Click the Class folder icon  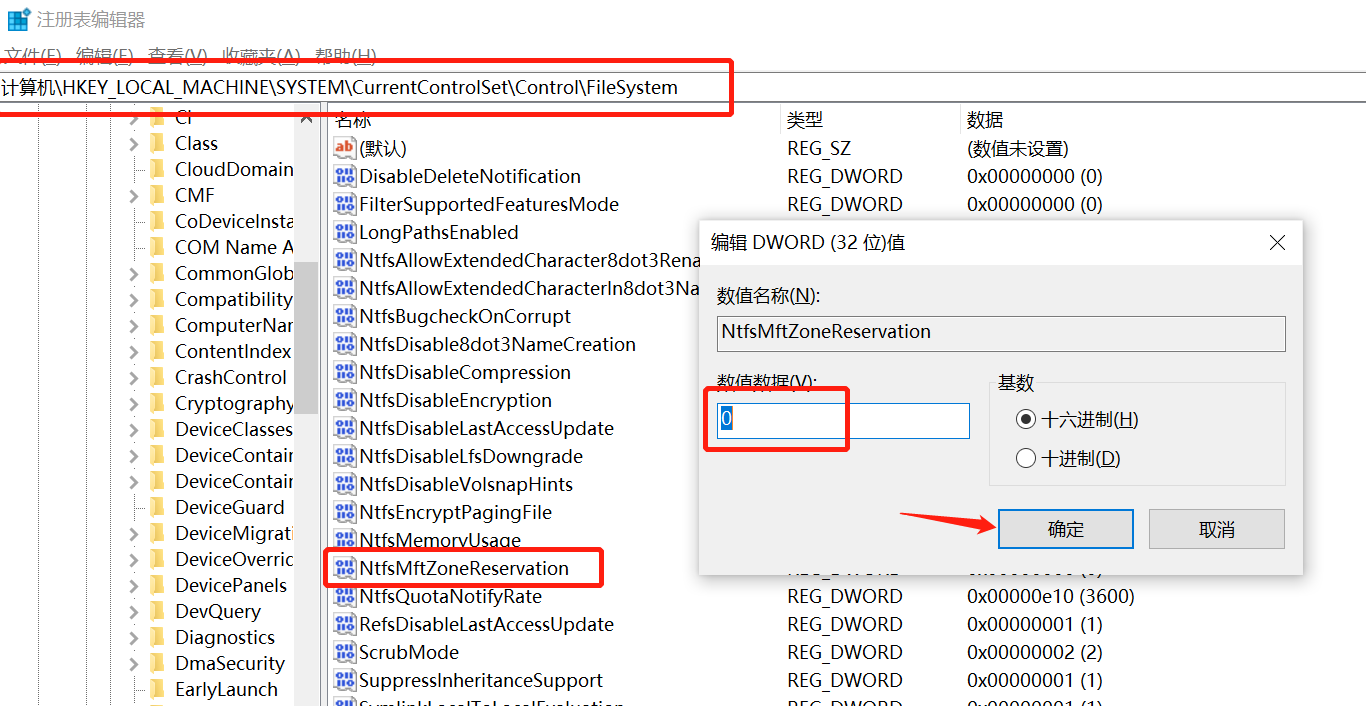point(157,144)
